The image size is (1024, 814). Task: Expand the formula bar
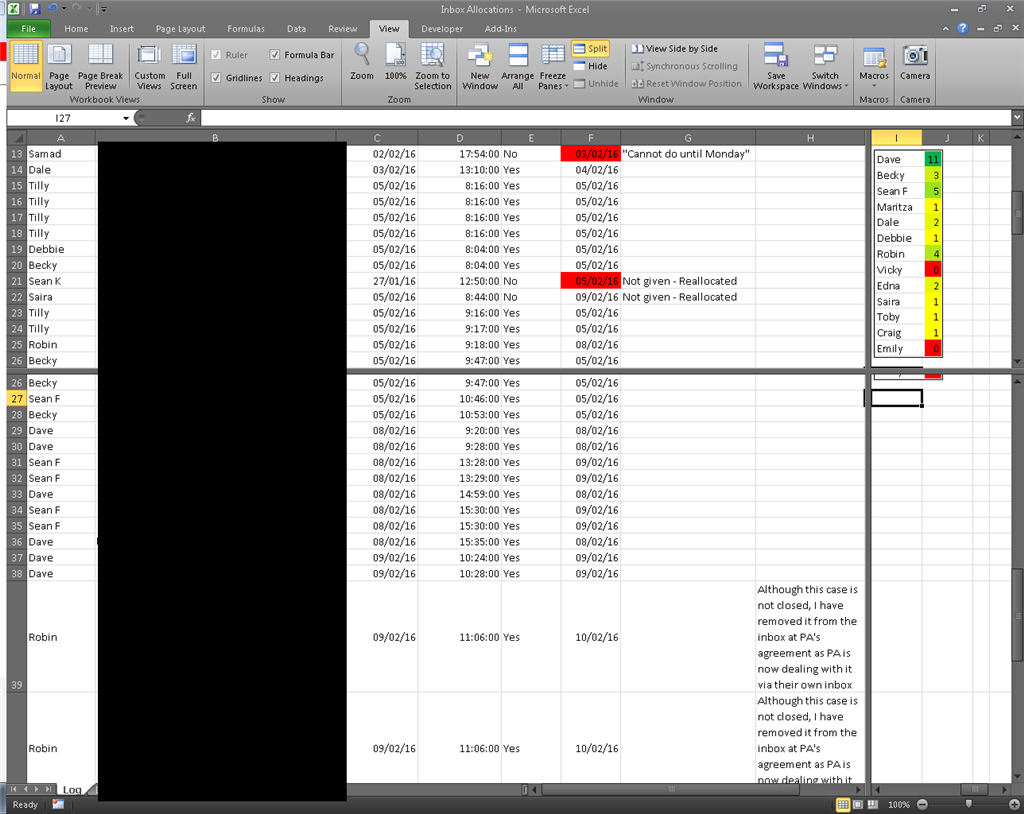(x=1017, y=118)
